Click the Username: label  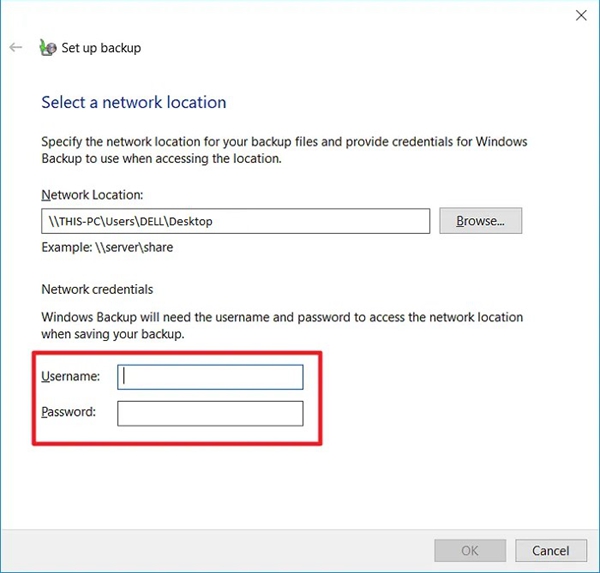pos(70,376)
